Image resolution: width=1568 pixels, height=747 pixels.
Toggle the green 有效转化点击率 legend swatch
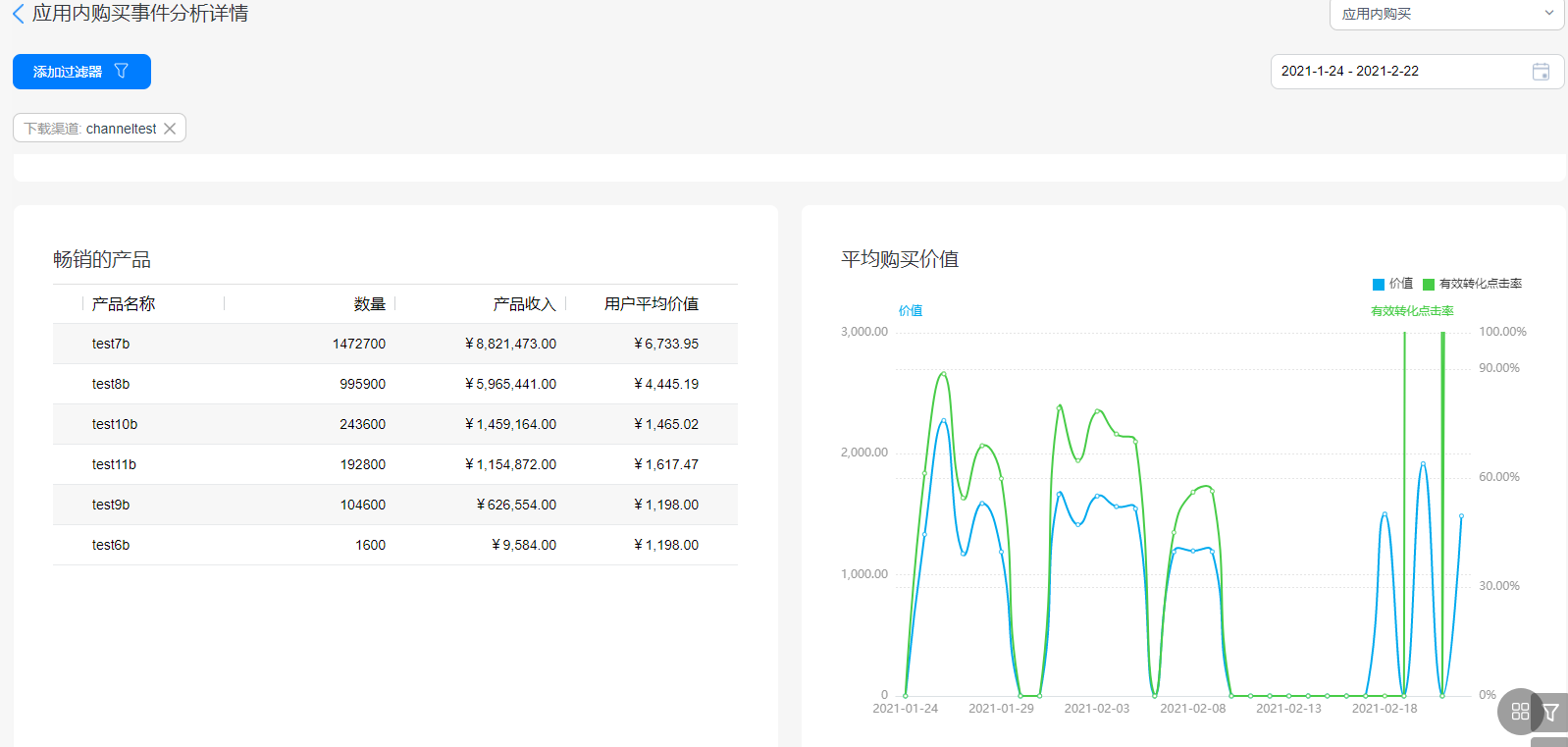pos(1429,285)
